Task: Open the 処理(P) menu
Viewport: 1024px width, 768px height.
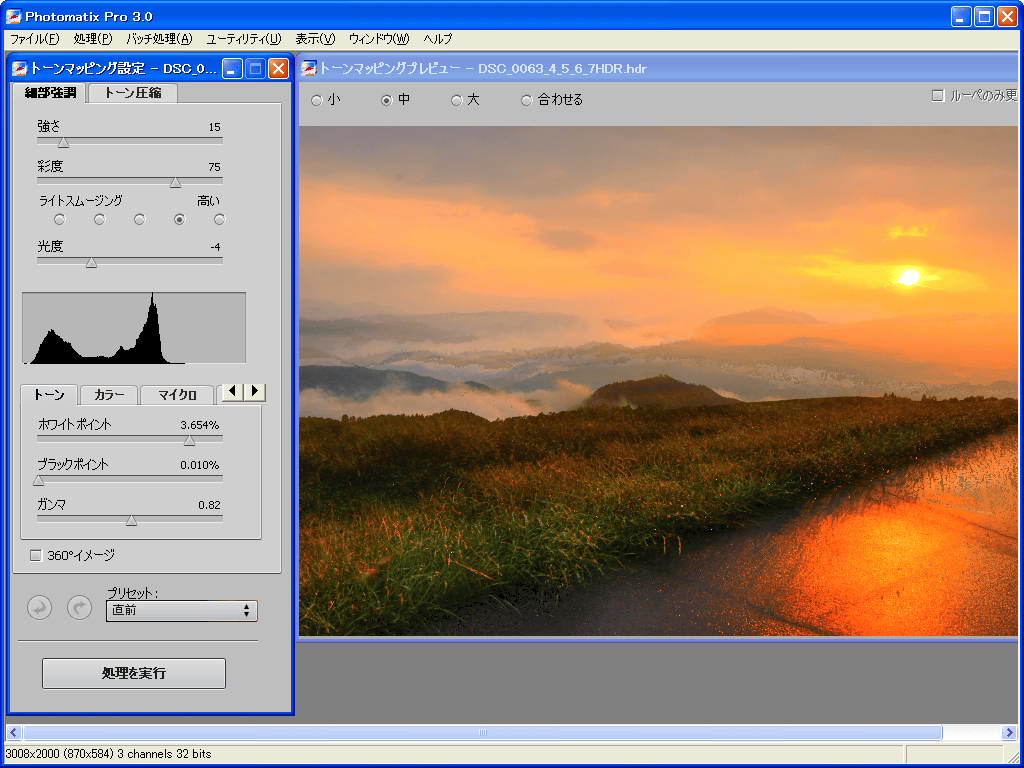Action: click(93, 39)
